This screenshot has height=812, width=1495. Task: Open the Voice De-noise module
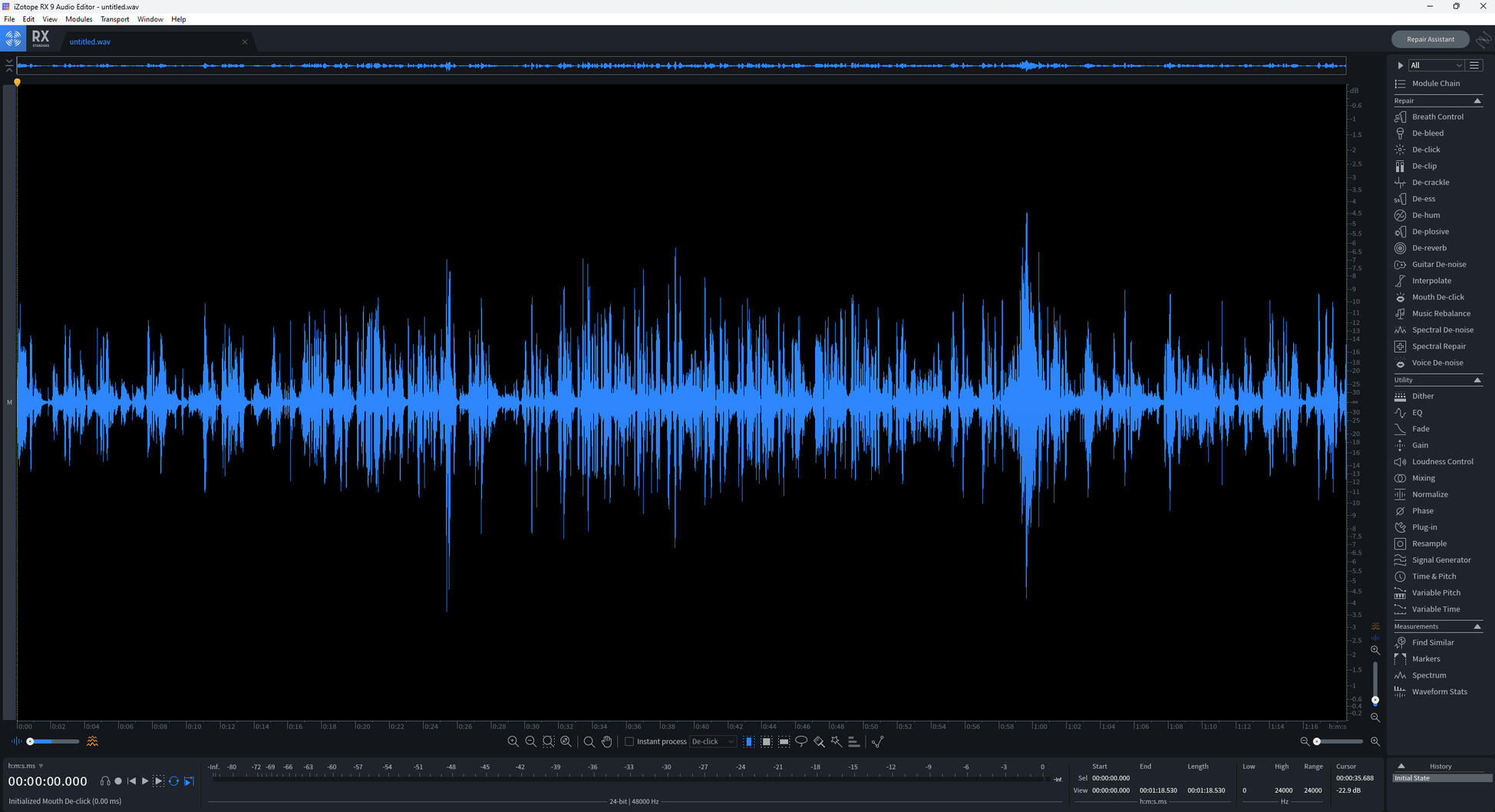pos(1437,363)
